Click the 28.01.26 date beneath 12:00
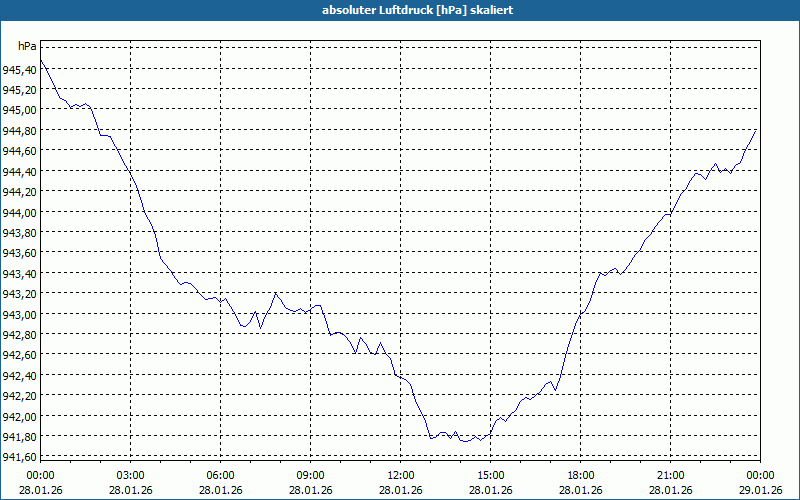 coord(401,490)
